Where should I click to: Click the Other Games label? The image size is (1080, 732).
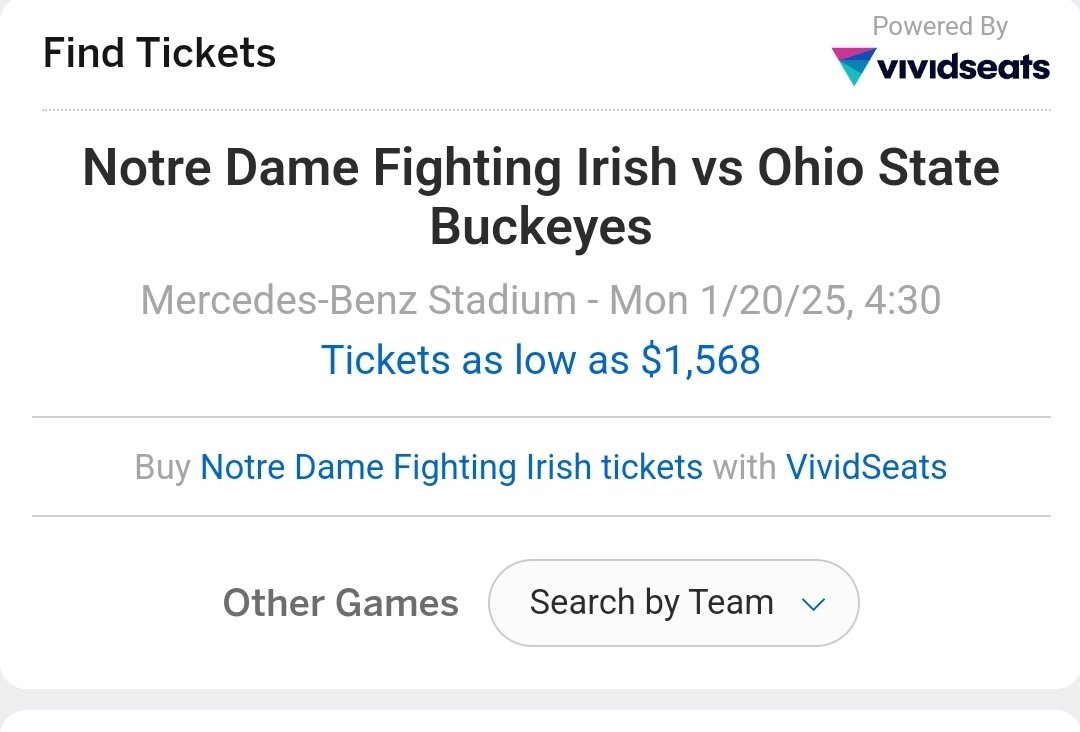(x=340, y=603)
